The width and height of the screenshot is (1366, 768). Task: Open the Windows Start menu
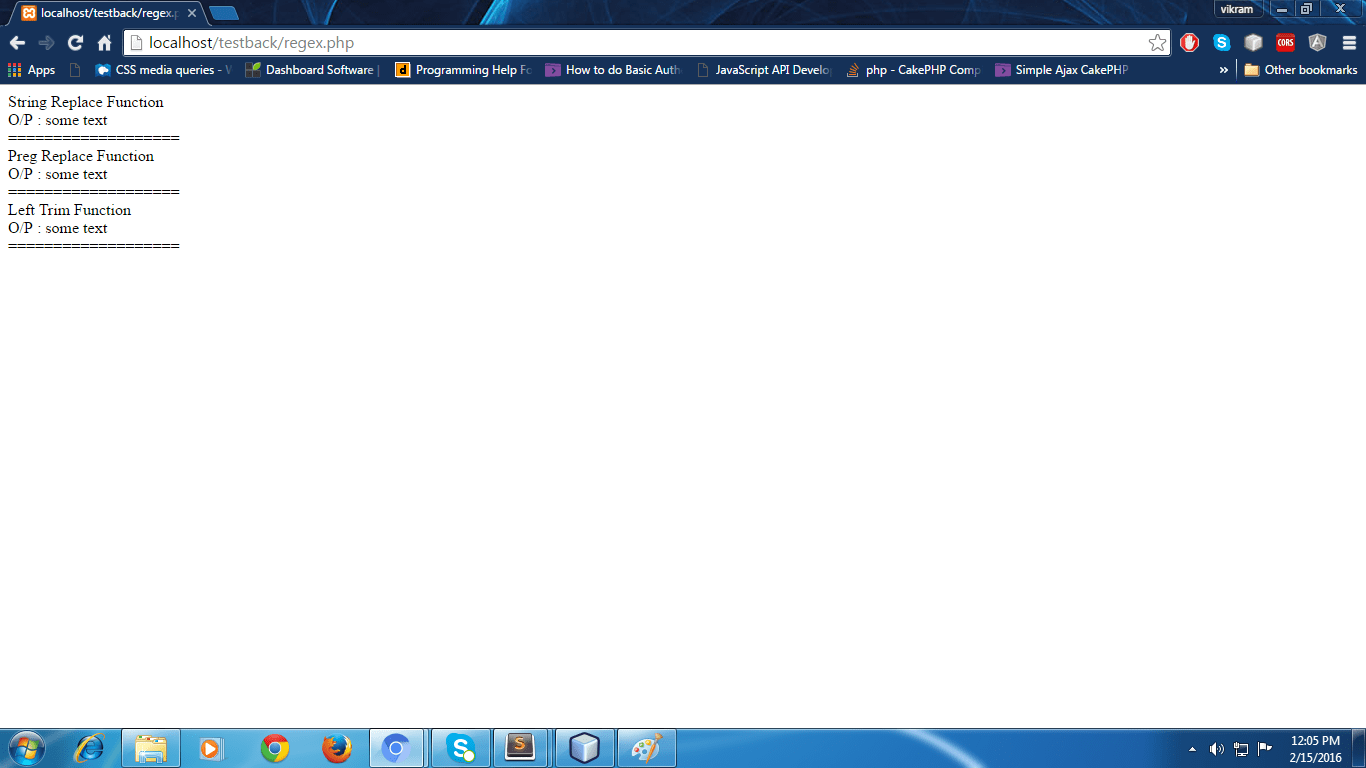coord(26,748)
